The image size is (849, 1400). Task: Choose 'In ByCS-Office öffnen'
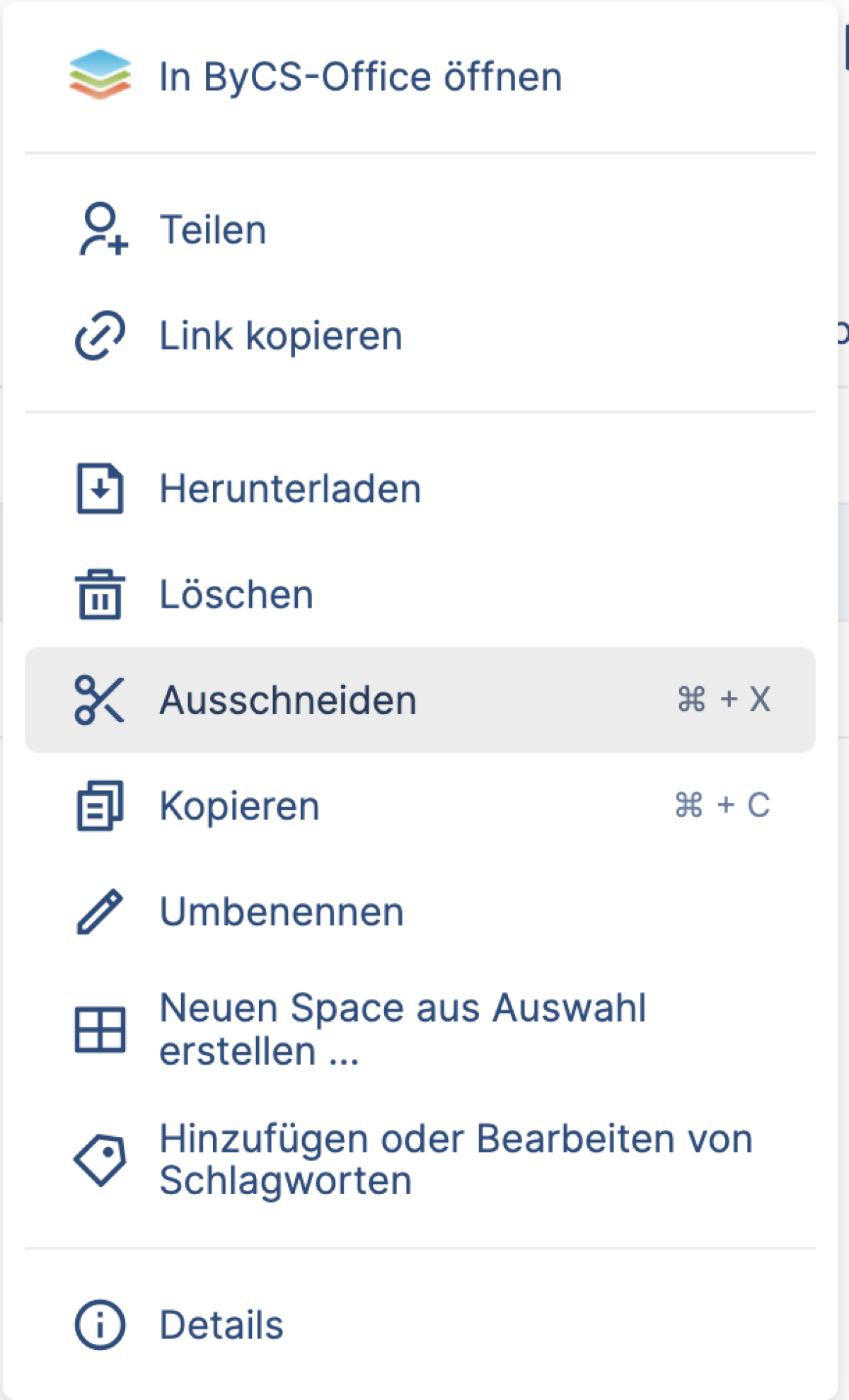click(x=360, y=76)
